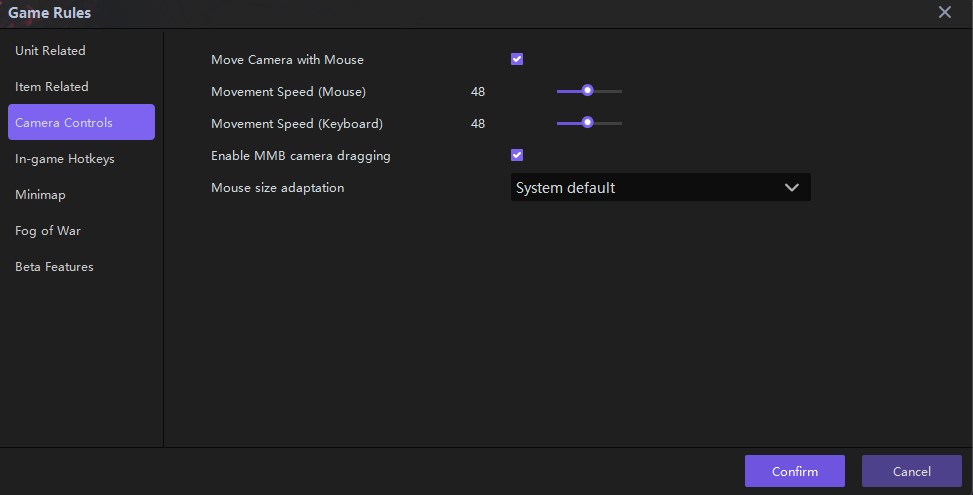Screen dimensions: 973x495
Task: Open the Unit Related tab
Action: coord(50,51)
